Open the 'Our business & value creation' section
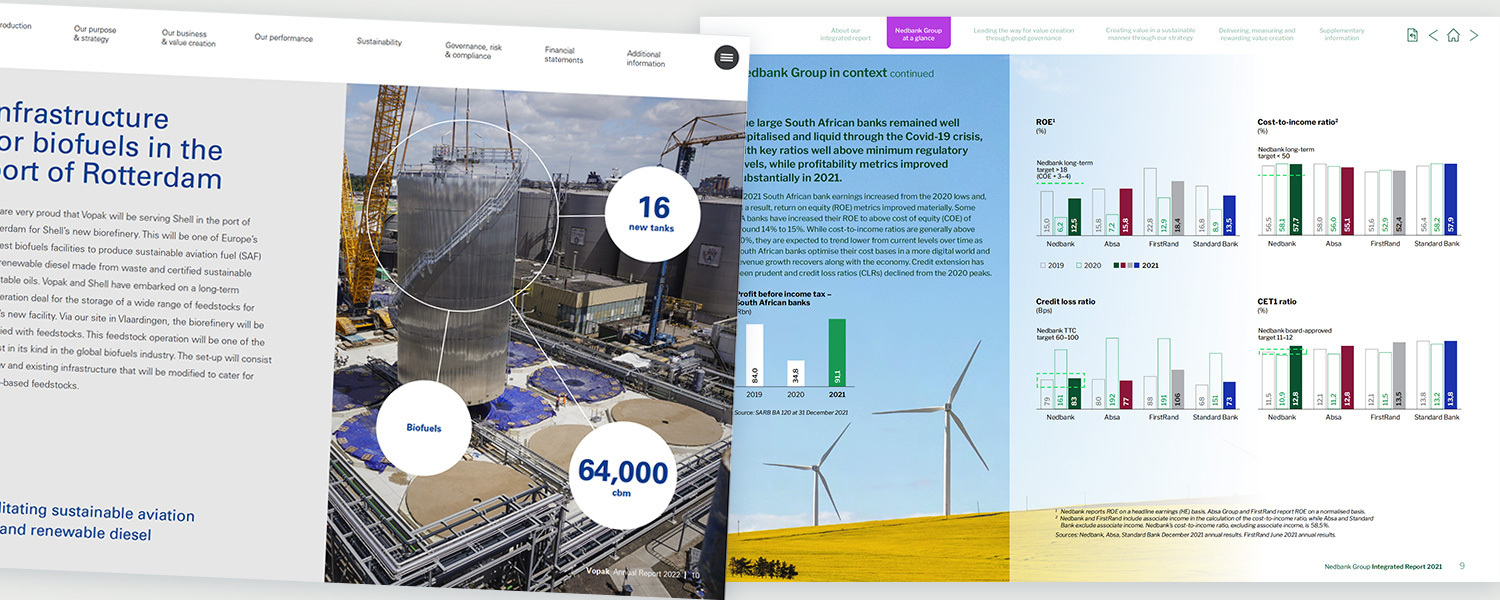 pos(188,38)
